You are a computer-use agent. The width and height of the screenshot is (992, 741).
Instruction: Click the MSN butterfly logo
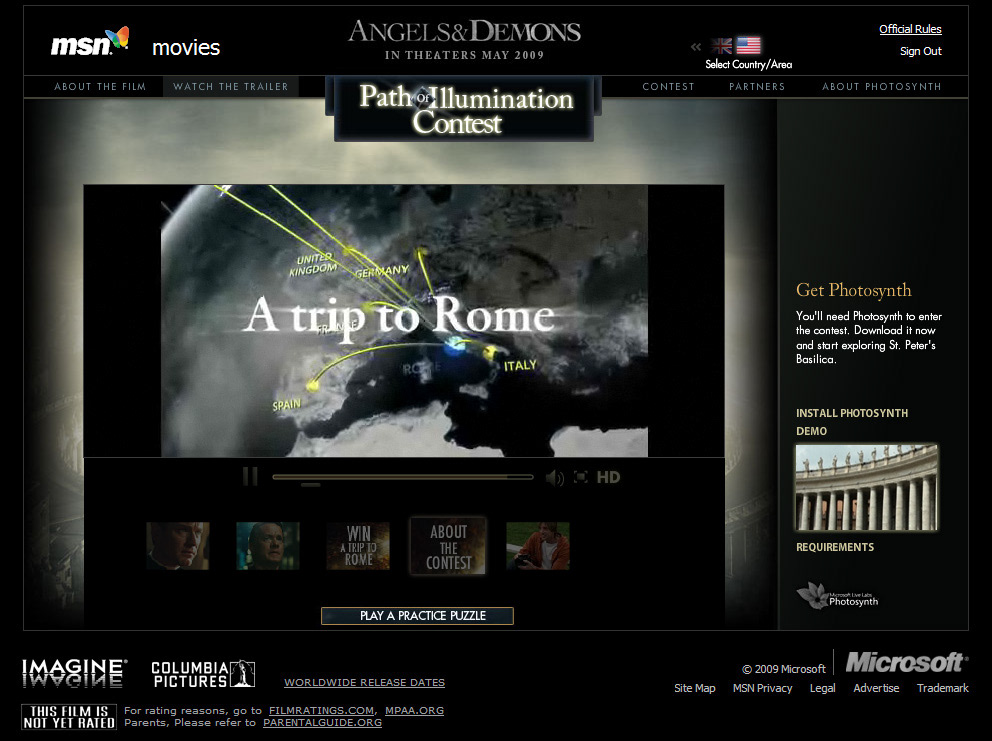pos(90,42)
